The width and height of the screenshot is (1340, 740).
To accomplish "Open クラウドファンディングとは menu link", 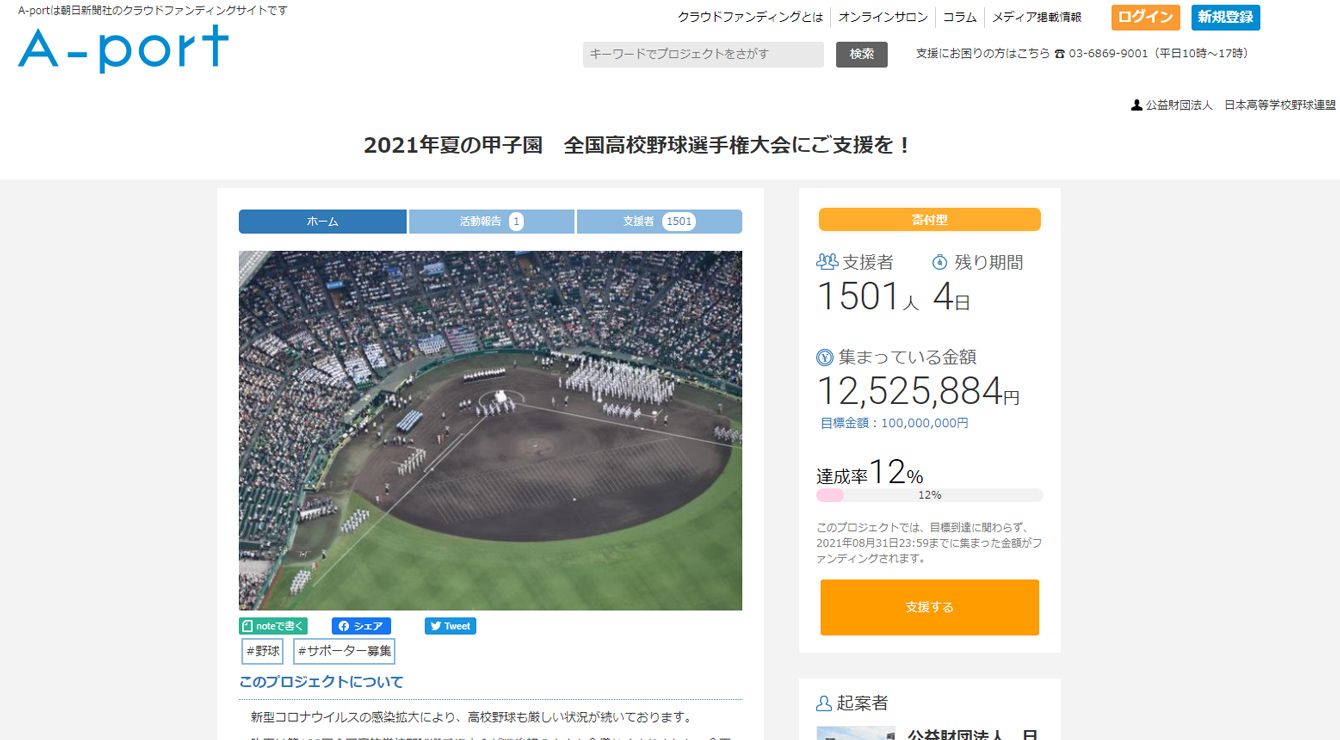I will coord(750,17).
